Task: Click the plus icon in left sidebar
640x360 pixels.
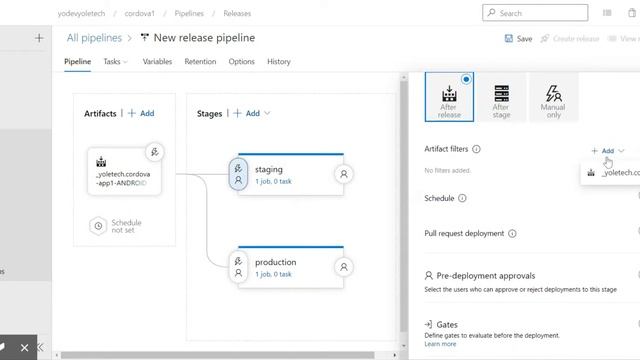Action: [x=39, y=38]
